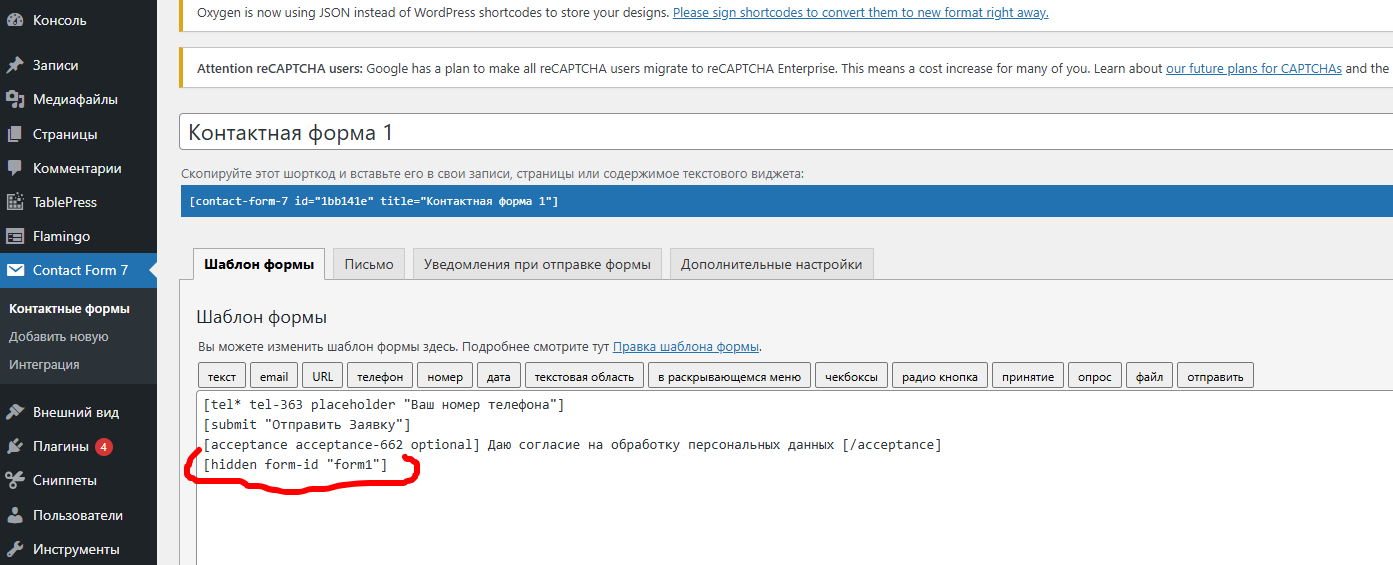This screenshot has width=1393, height=565.
Task: Click the телефон tag button
Action: point(380,376)
